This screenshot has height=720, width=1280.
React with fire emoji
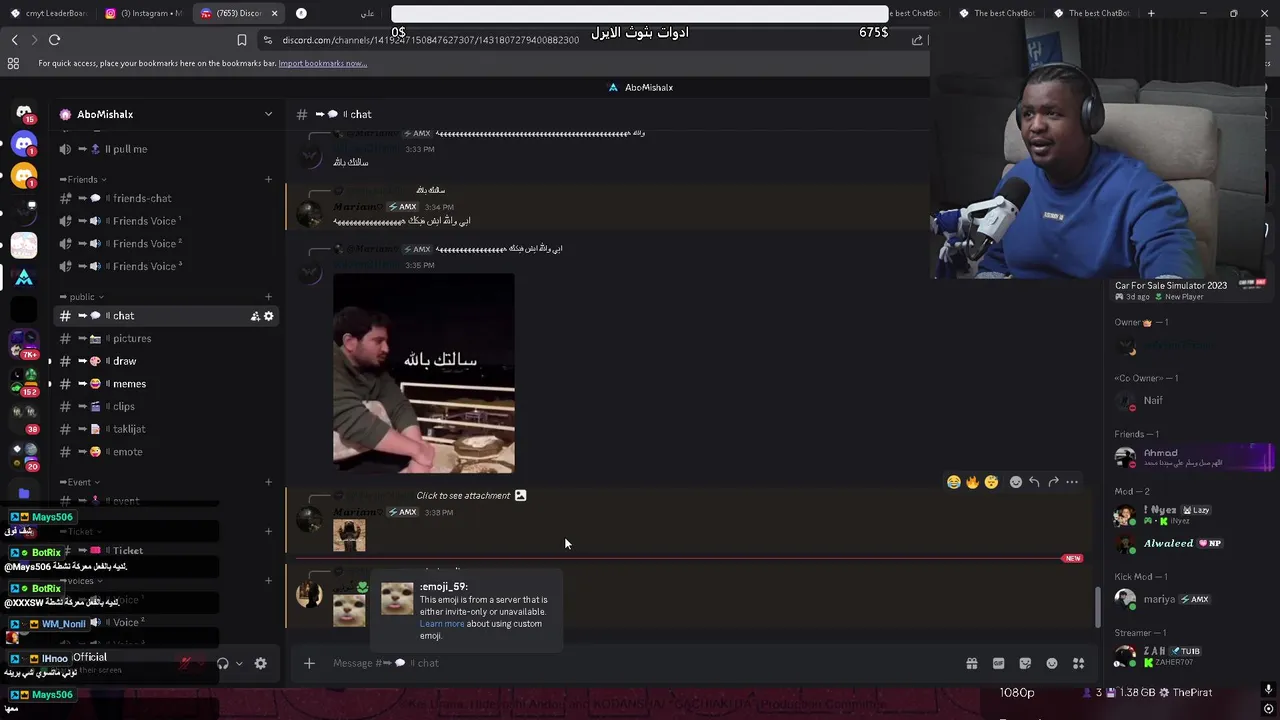(x=972, y=482)
